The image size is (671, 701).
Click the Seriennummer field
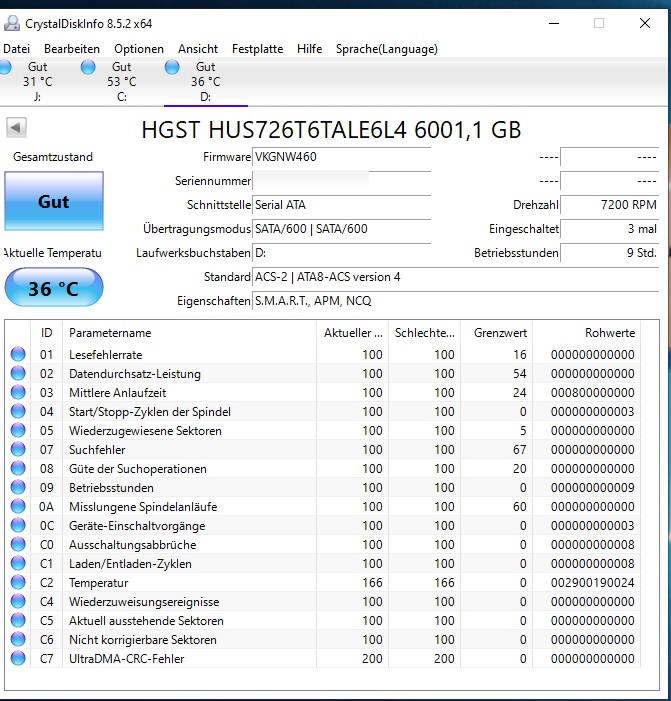[x=342, y=181]
